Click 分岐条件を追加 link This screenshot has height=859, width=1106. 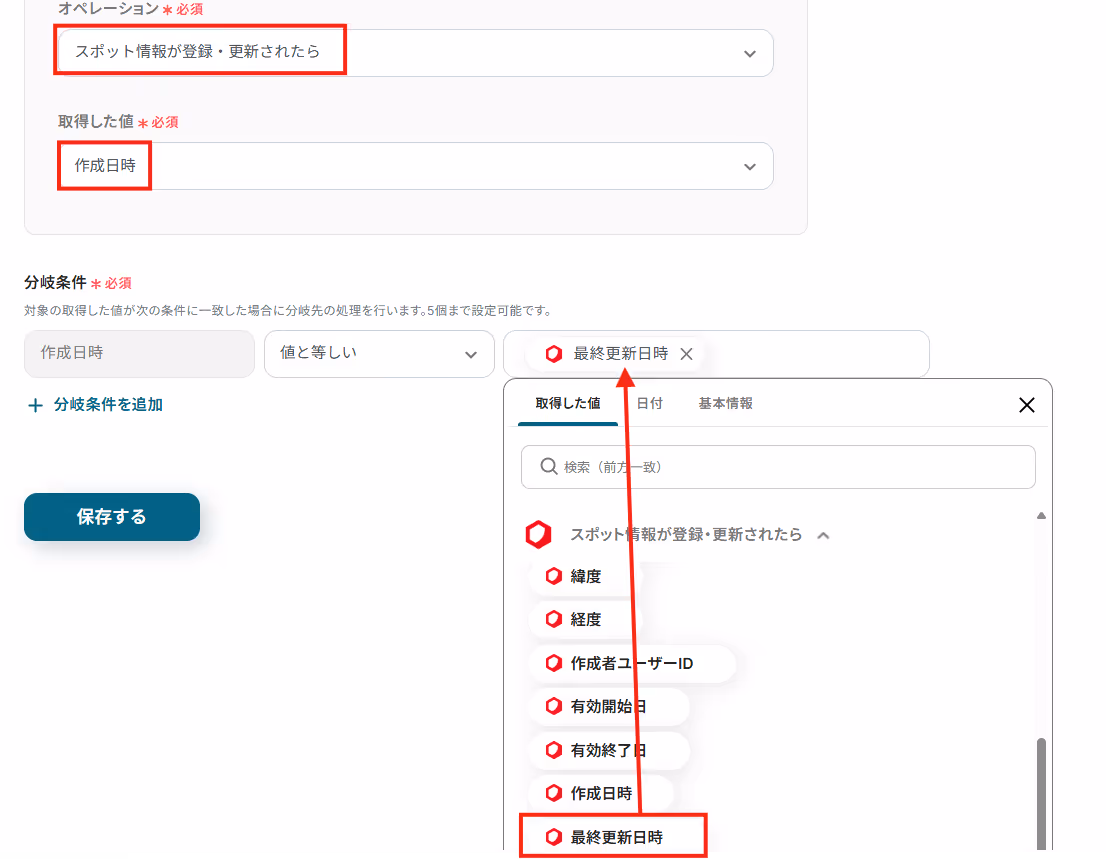point(108,405)
